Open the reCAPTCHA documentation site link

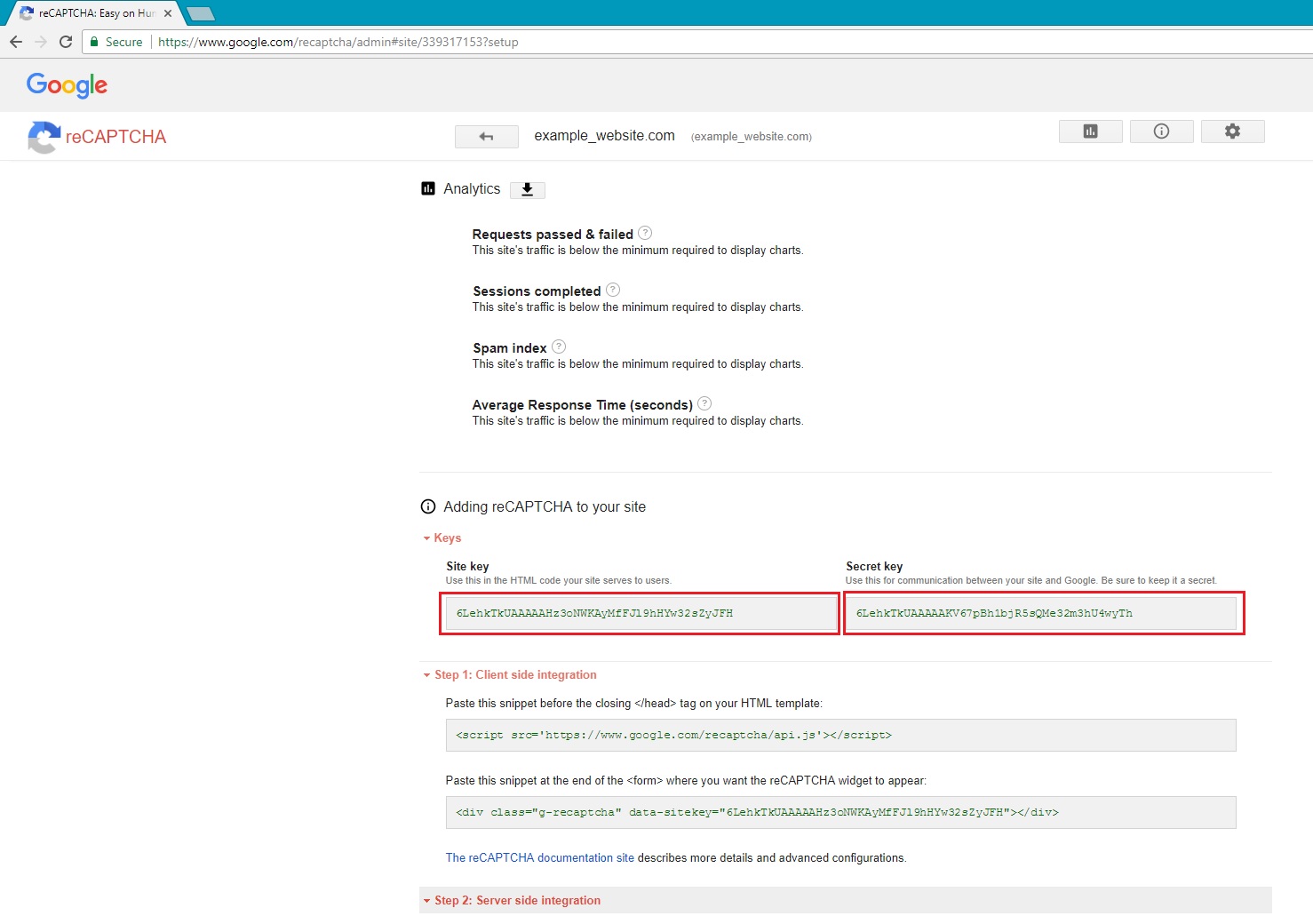540,857
